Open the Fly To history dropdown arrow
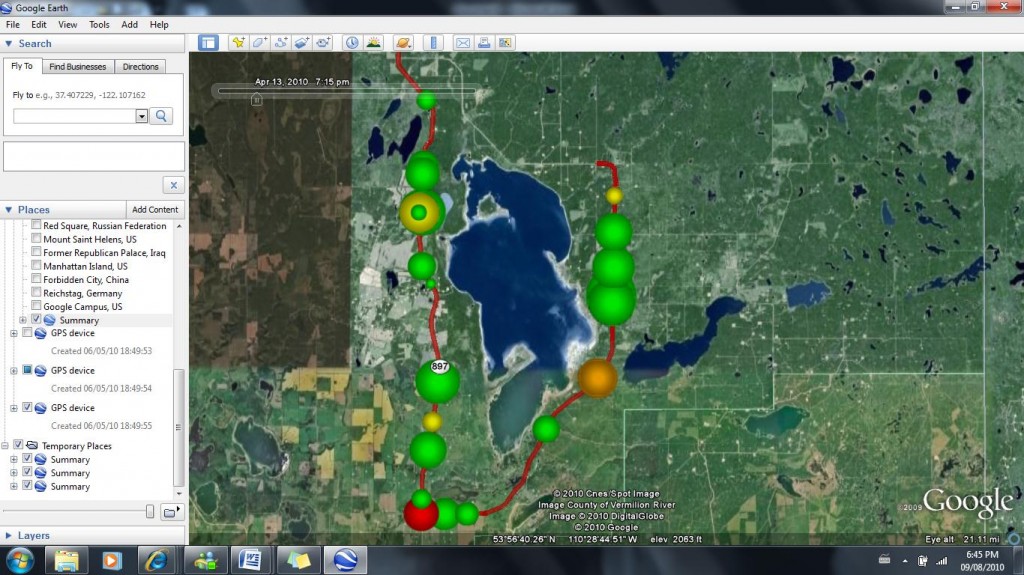 [x=142, y=116]
